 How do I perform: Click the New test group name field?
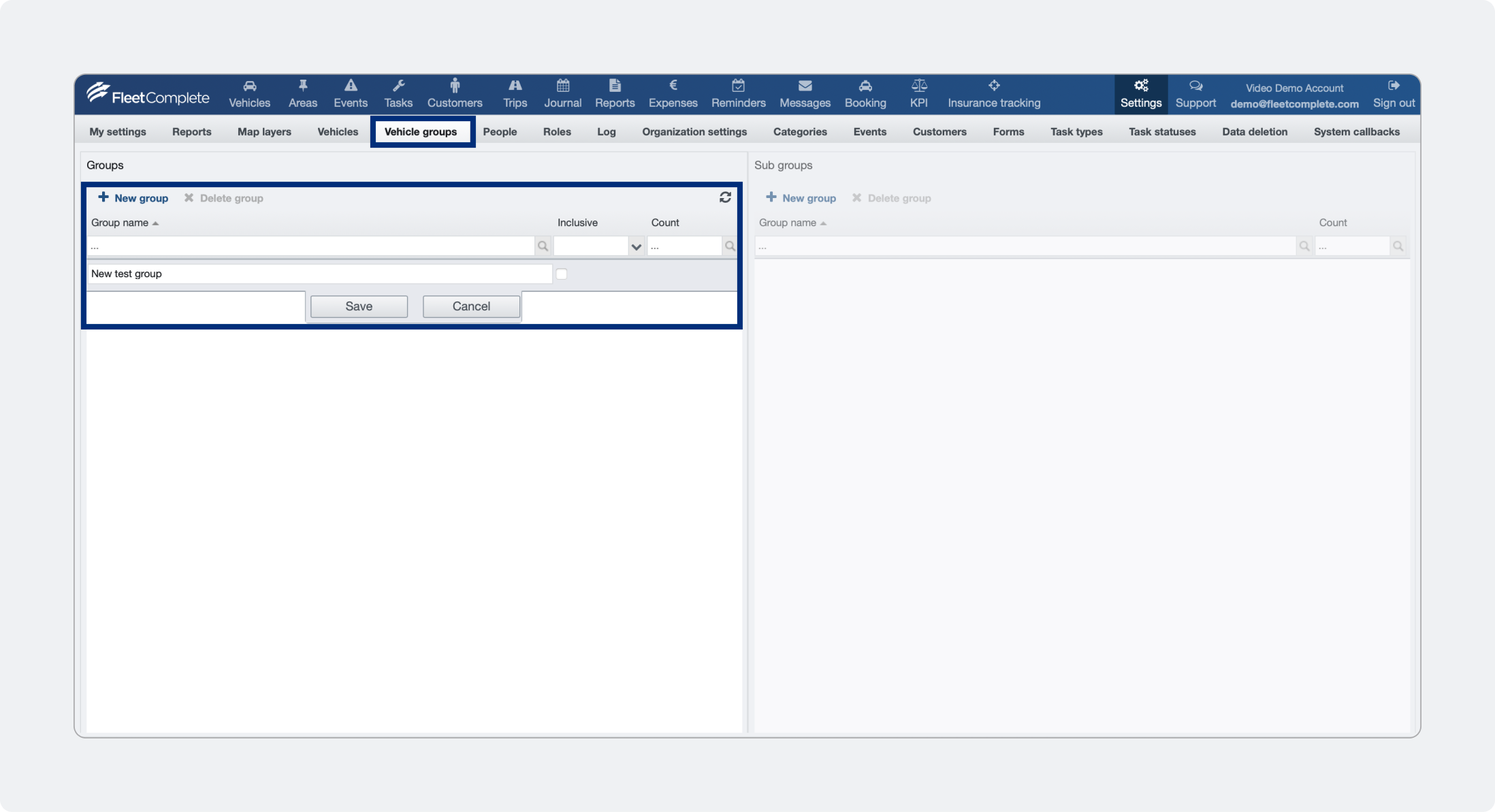click(x=319, y=274)
